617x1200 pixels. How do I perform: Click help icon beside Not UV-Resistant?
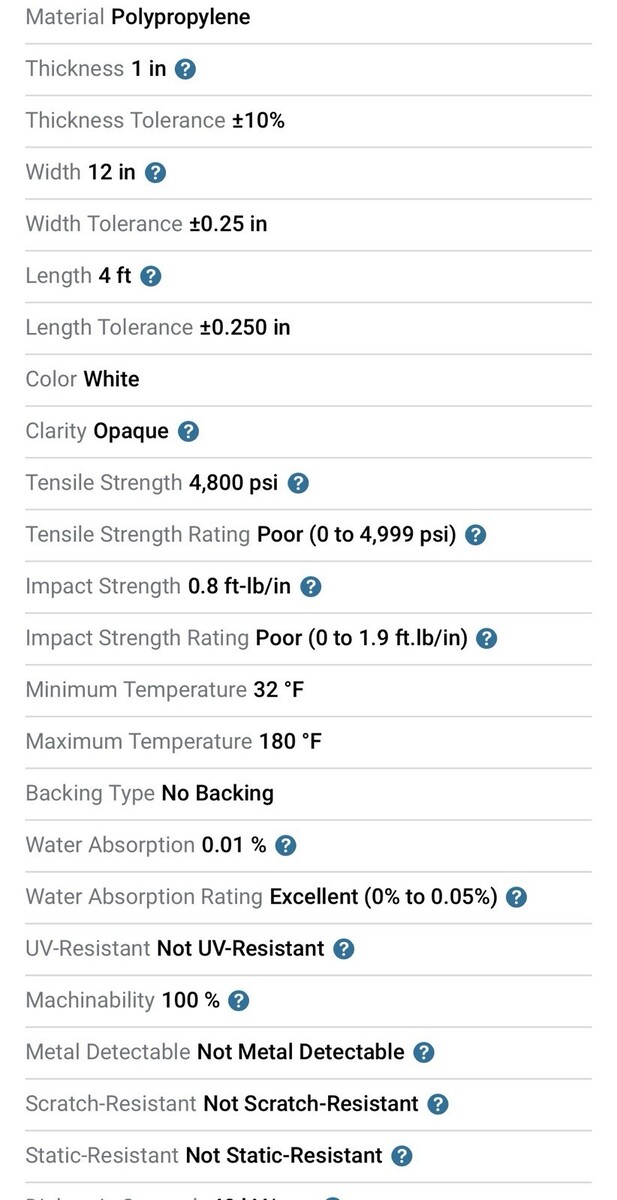(344, 949)
